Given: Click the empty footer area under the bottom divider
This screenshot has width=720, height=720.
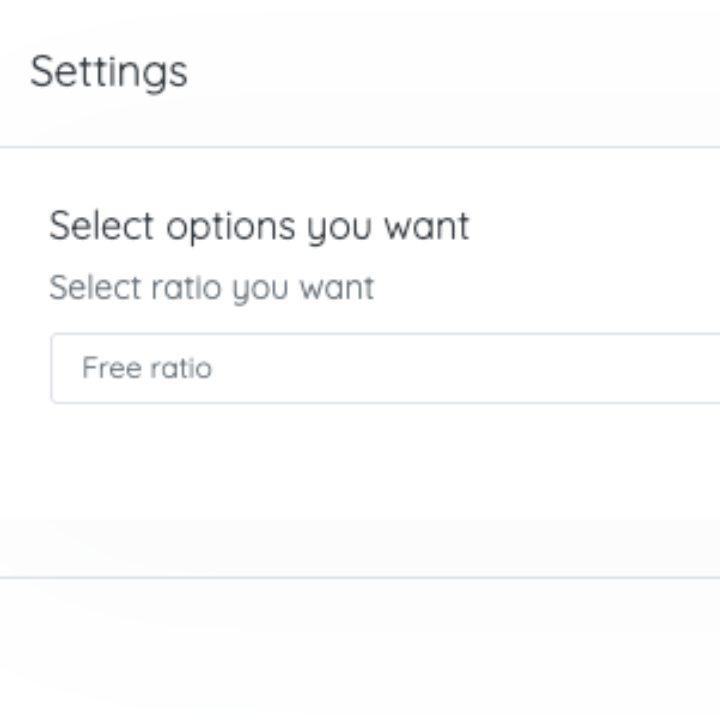Looking at the screenshot, I should 360,650.
